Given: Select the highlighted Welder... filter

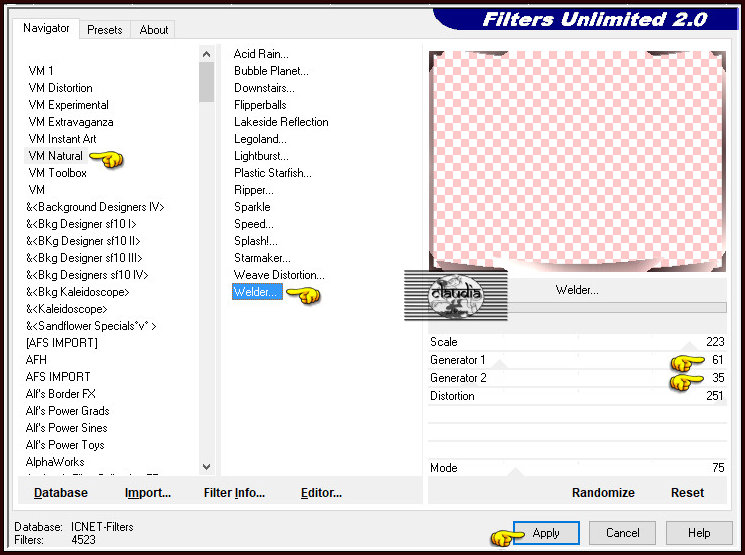Looking at the screenshot, I should [257, 292].
